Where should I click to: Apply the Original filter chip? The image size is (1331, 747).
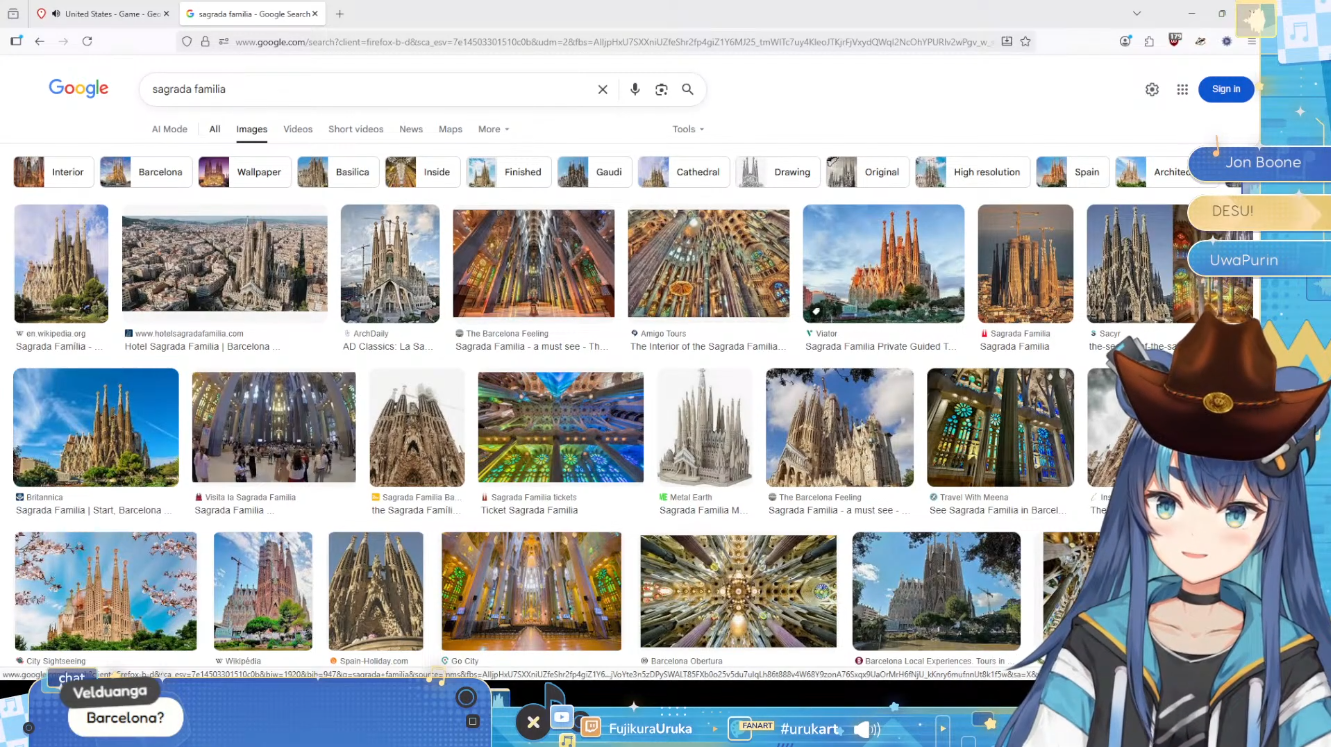click(868, 172)
